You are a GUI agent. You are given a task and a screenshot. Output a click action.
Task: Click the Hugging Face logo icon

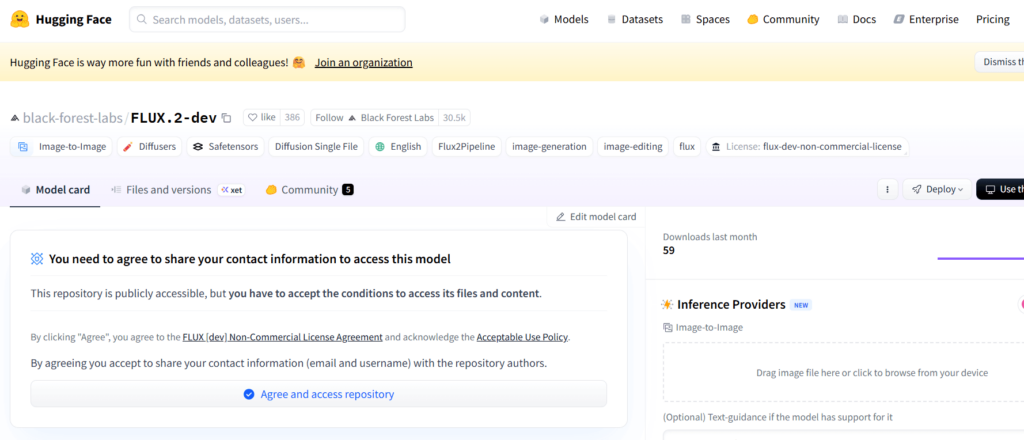(23, 19)
